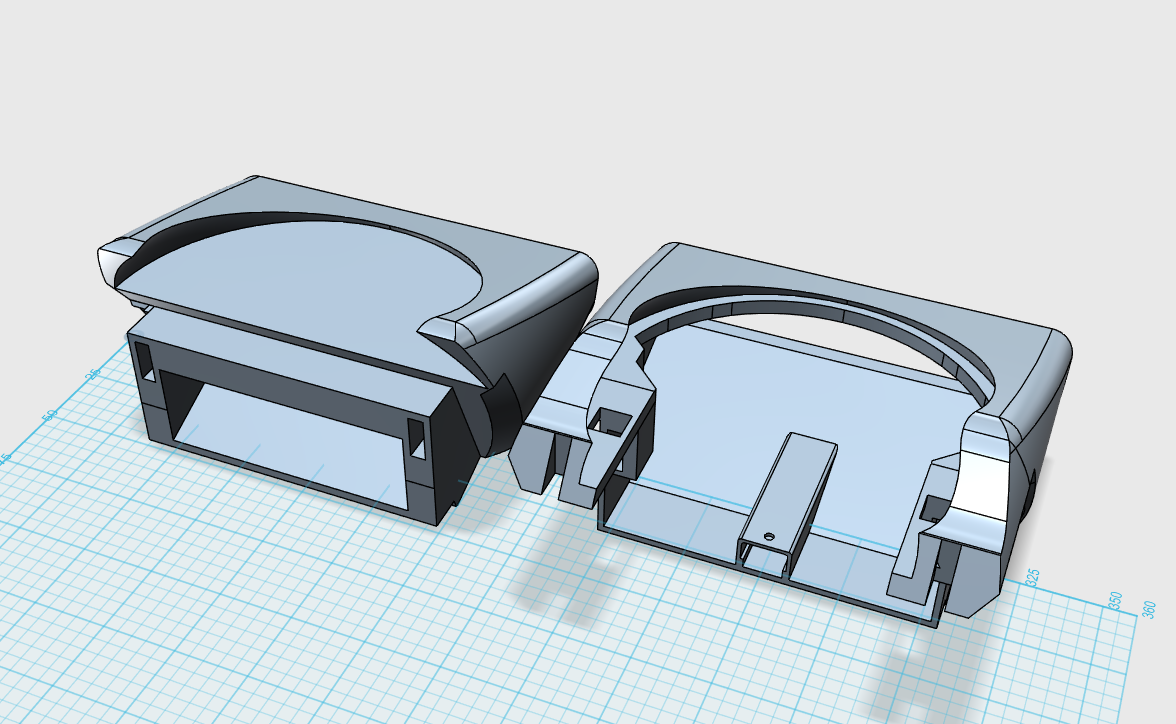
Task: Click the grid label 360
Action: [1148, 609]
